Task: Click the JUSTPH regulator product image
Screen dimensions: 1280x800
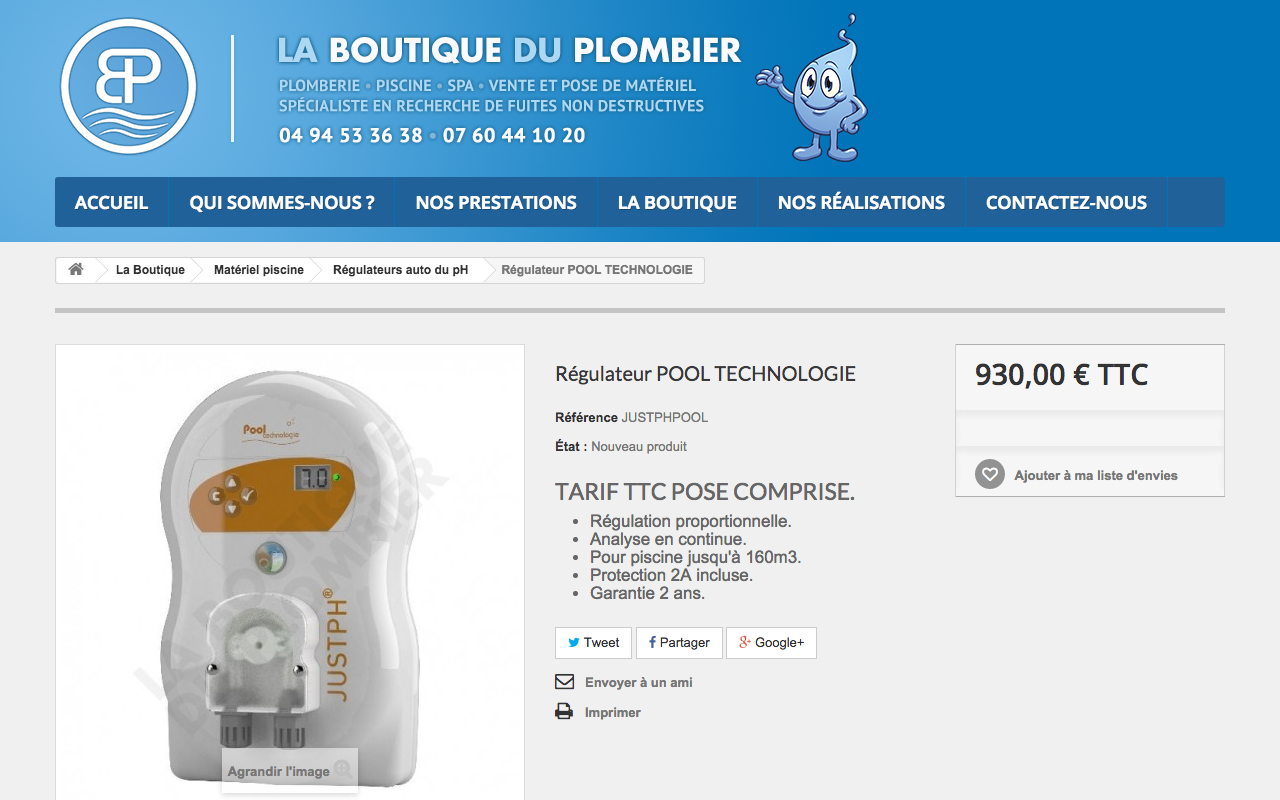Action: tap(290, 572)
